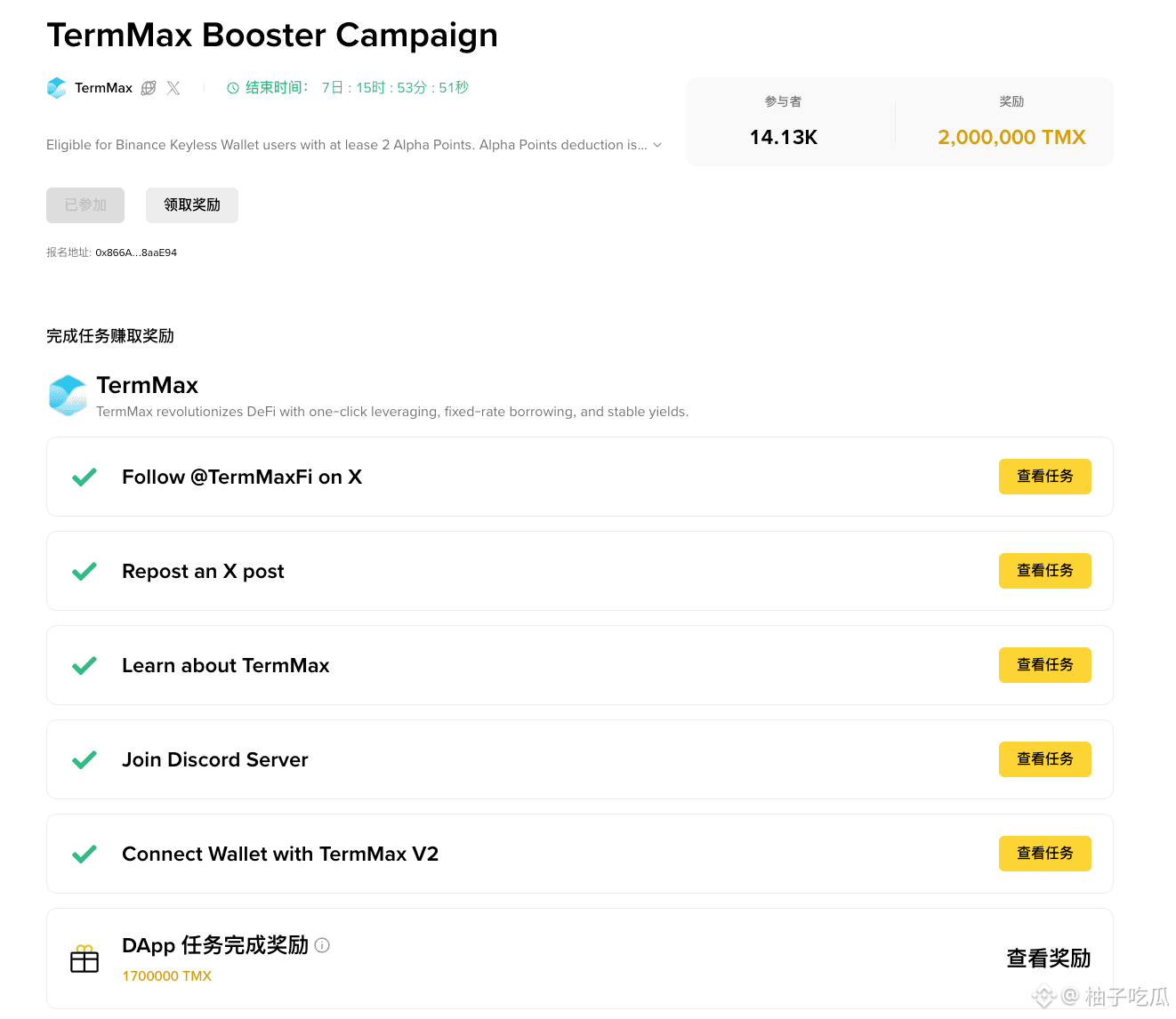Click the 结束时间 label
This screenshot has width=1176, height=1019.
(x=277, y=88)
